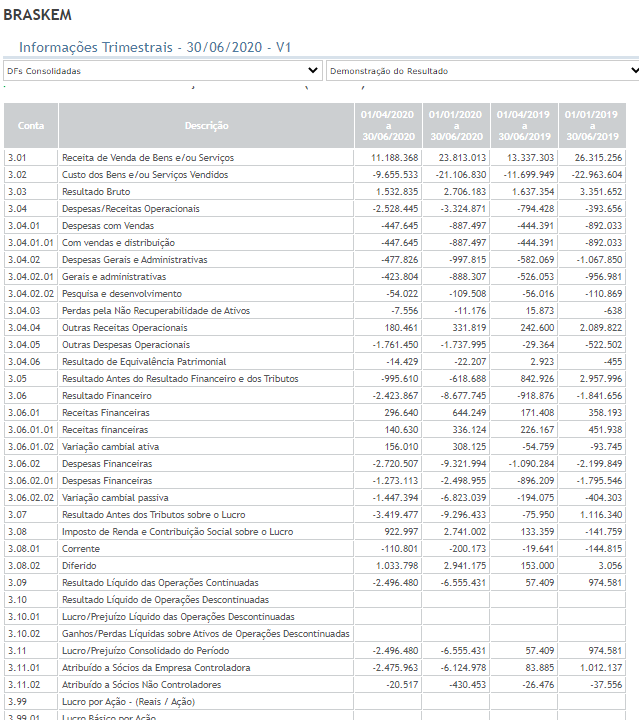This screenshot has width=639, height=720.
Task: Click the Diferido description cell
Action: pyautogui.click(x=207, y=565)
